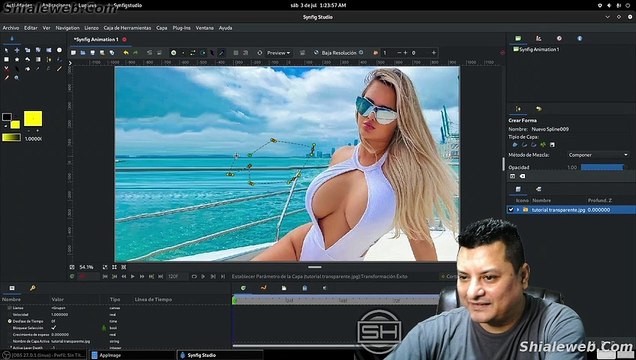Click the Play button in playback bar
Image resolution: width=636 pixels, height=360 pixels.
[133, 276]
